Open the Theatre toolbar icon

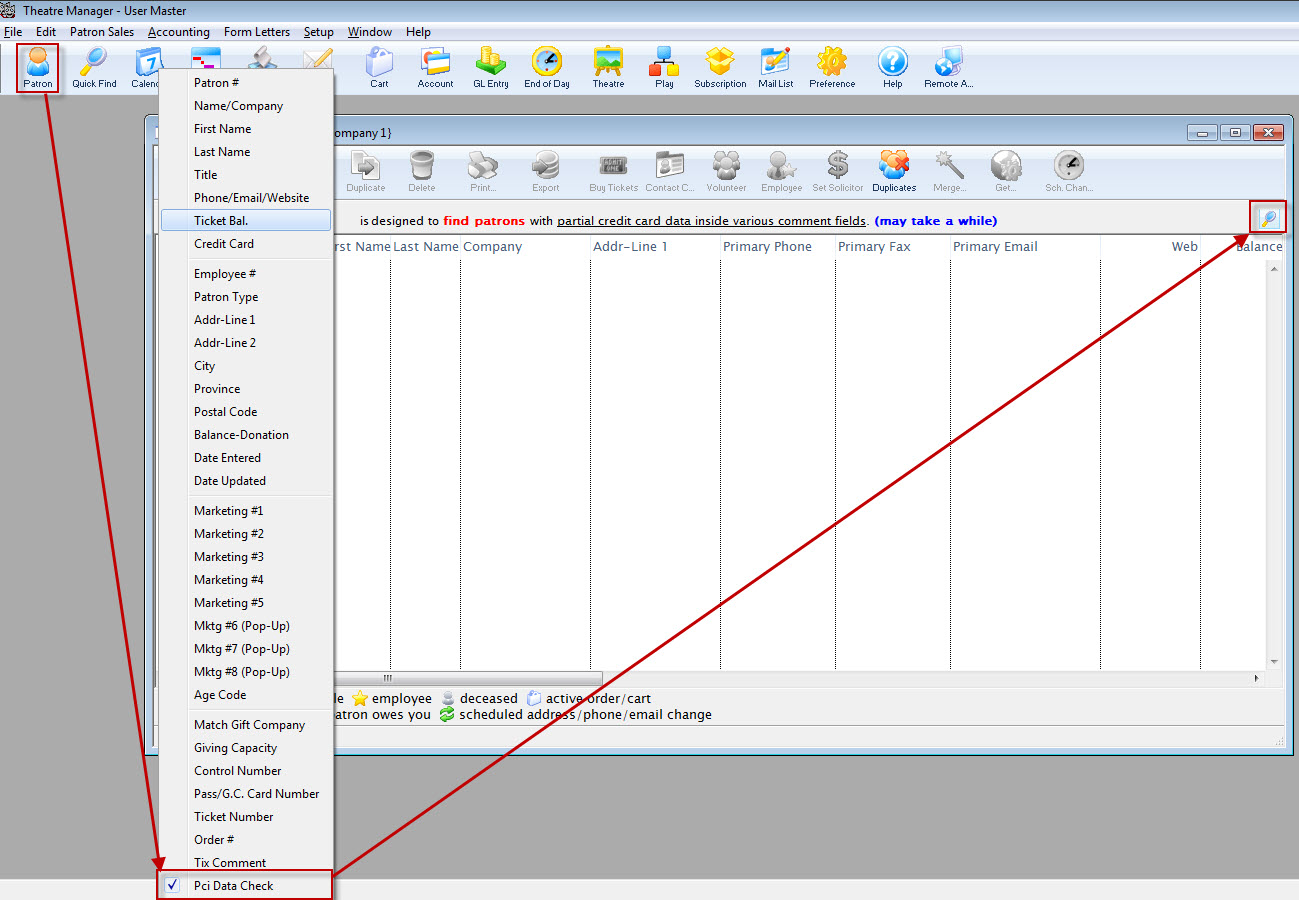point(608,68)
